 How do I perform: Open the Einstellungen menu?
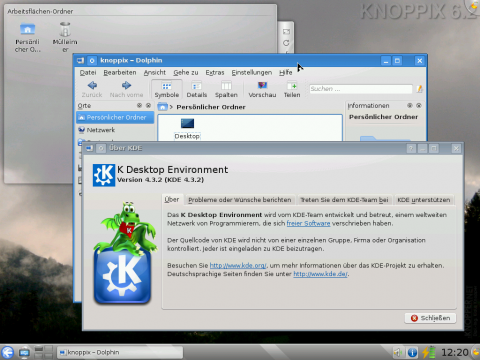pos(252,72)
